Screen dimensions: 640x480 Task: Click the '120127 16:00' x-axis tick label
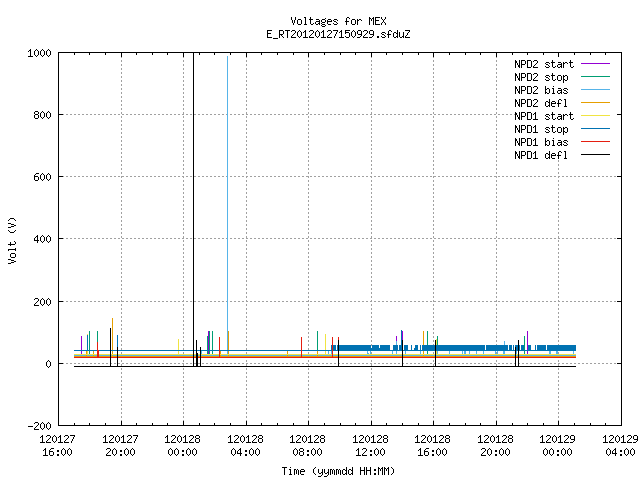point(58,446)
